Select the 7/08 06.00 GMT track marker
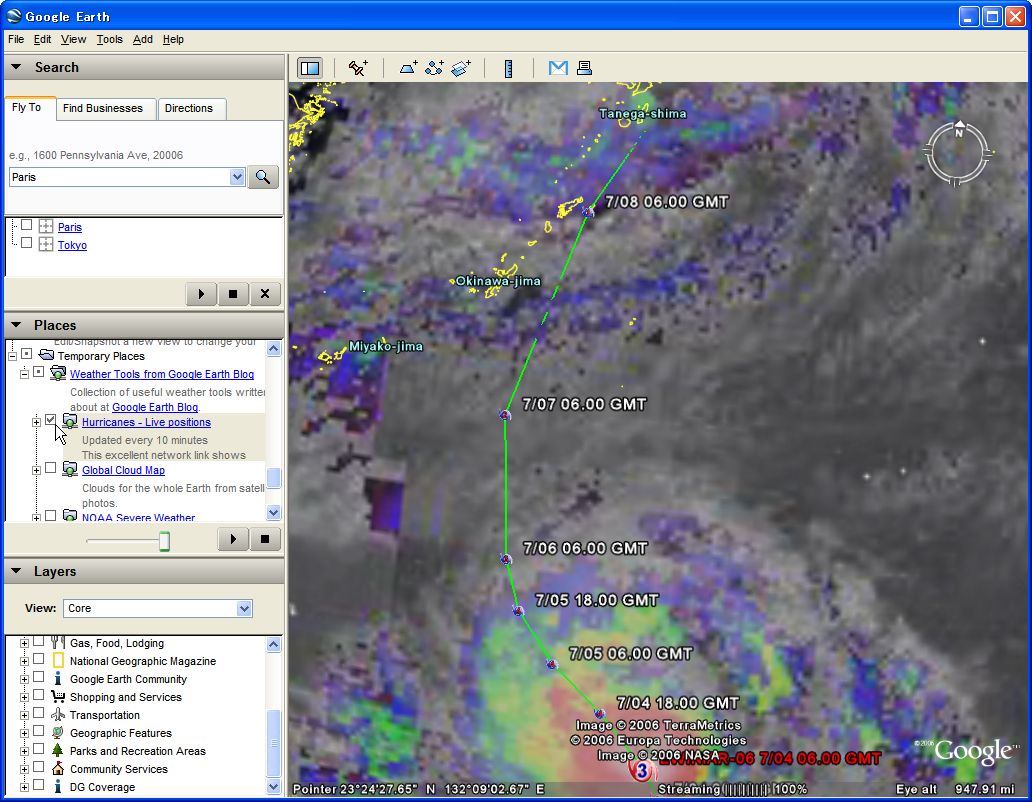1032x802 pixels. pyautogui.click(x=588, y=211)
